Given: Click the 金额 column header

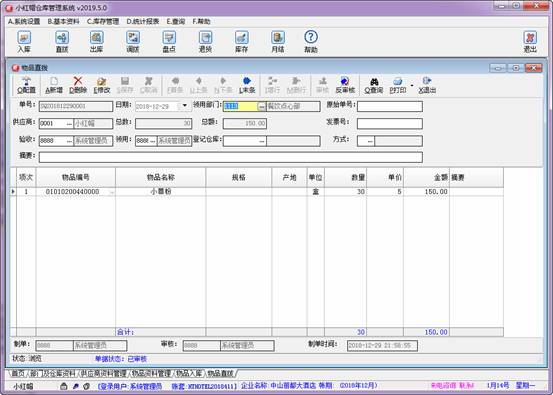Looking at the screenshot, I should [x=426, y=177].
